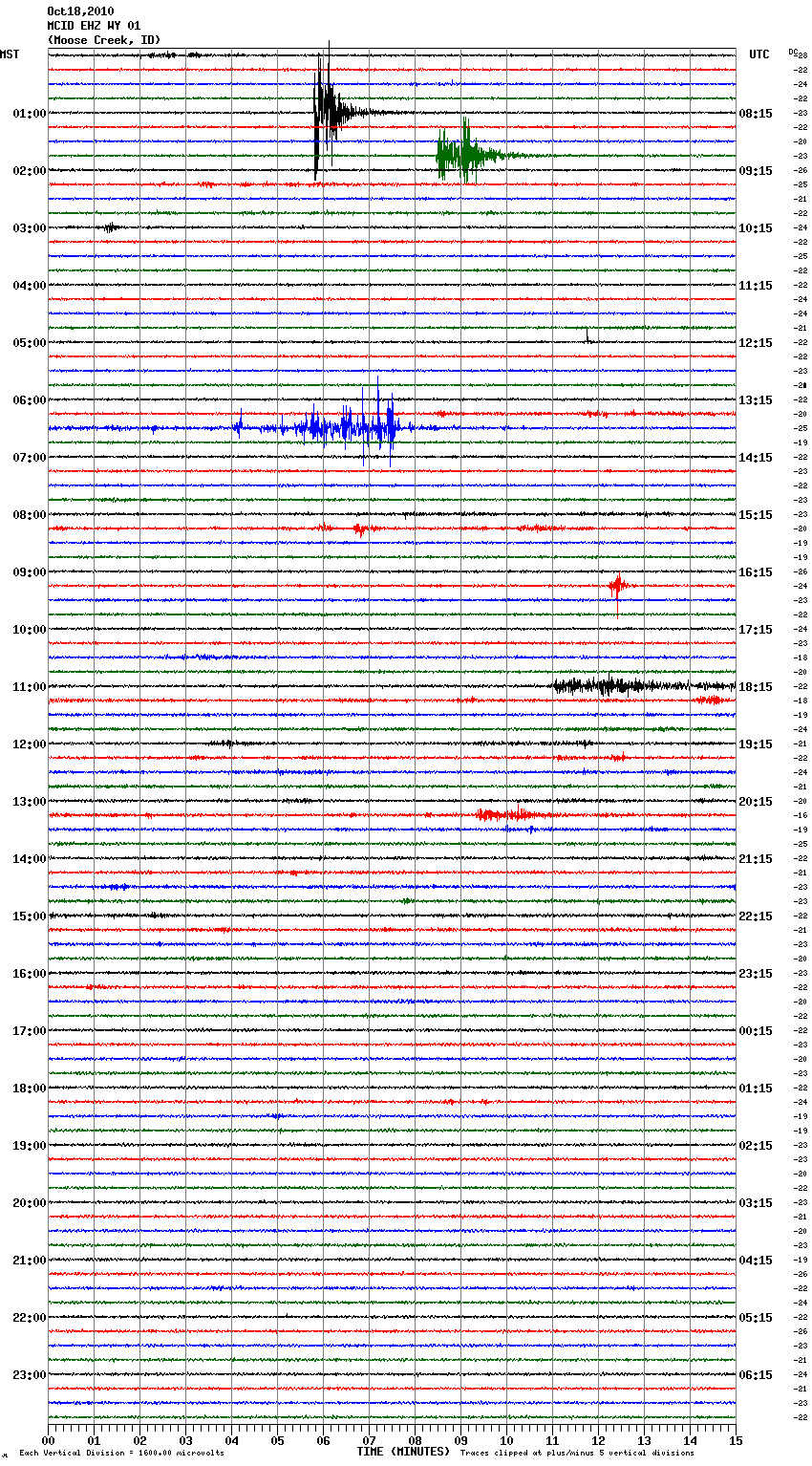The width and height of the screenshot is (812, 1466).
Task: Click the 18:15 UTC time label
Action: click(756, 687)
